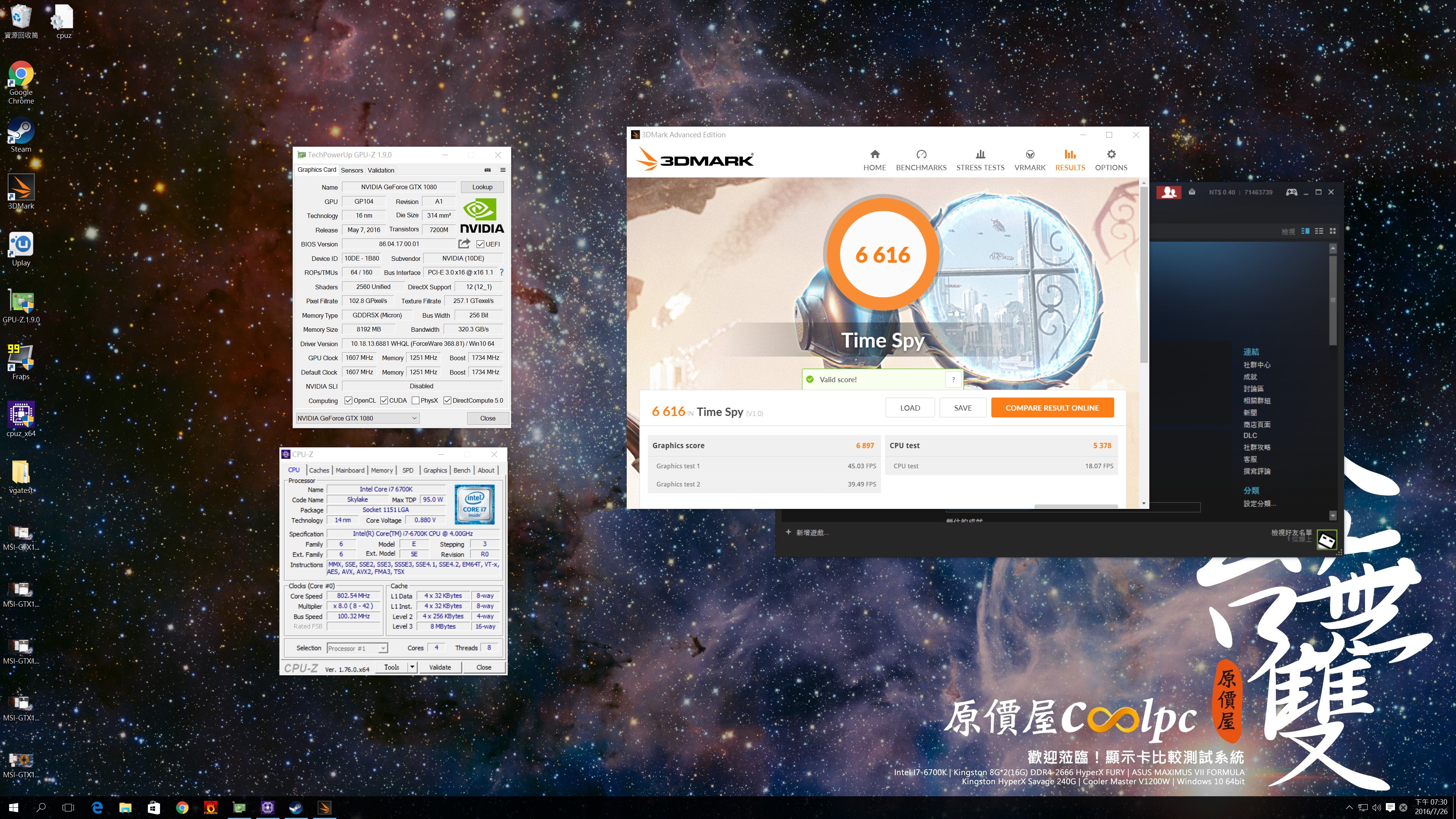Open the vgatest folder on desktop
The height and width of the screenshot is (819, 1456).
pos(21,477)
